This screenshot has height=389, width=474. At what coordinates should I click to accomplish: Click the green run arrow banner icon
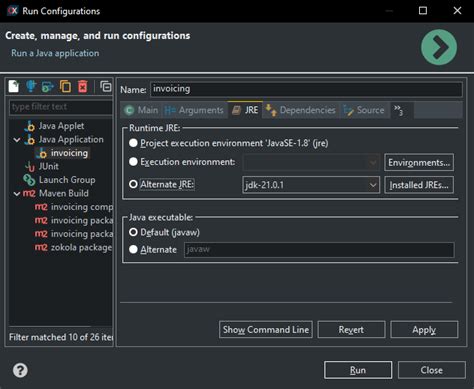pyautogui.click(x=439, y=47)
